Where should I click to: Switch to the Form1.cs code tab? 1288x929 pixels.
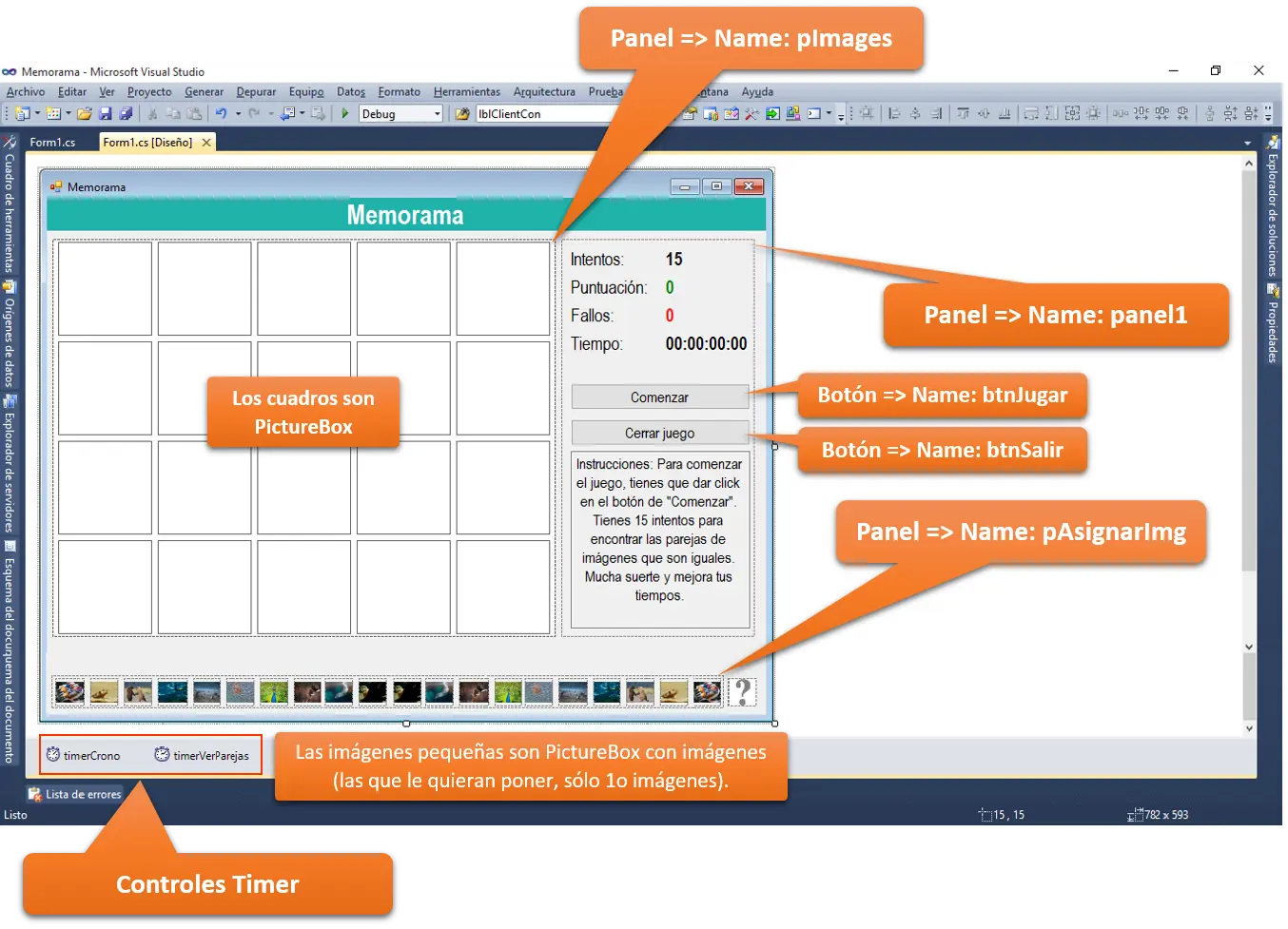52,143
